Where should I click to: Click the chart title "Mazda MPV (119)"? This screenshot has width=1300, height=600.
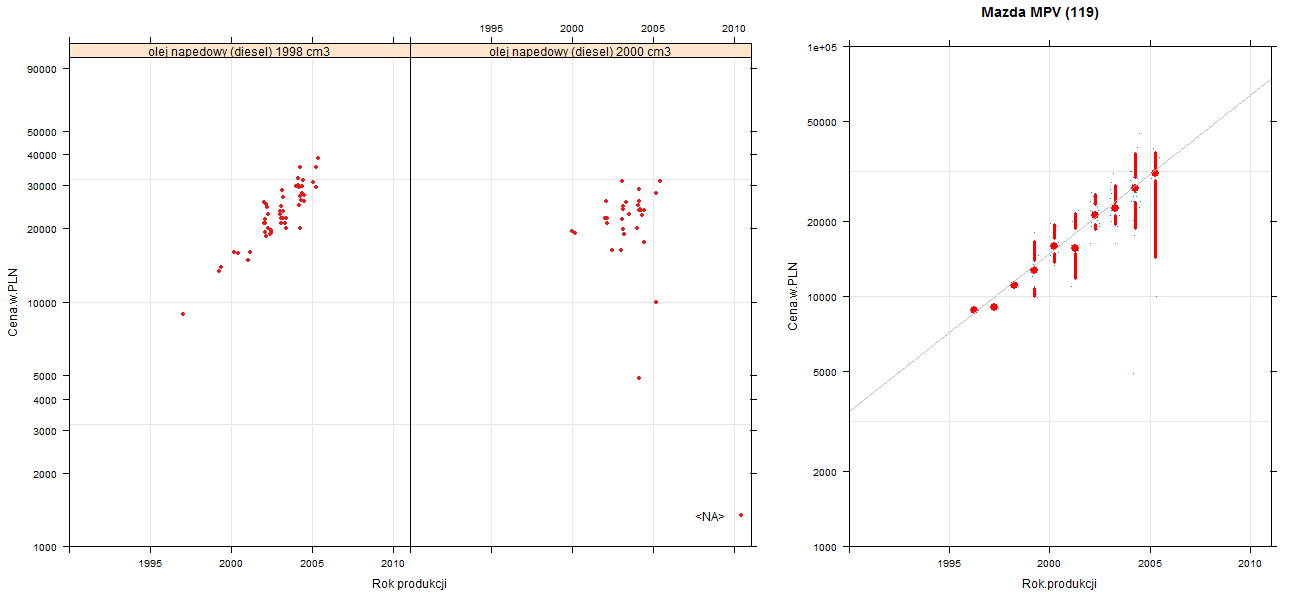[x=1040, y=13]
